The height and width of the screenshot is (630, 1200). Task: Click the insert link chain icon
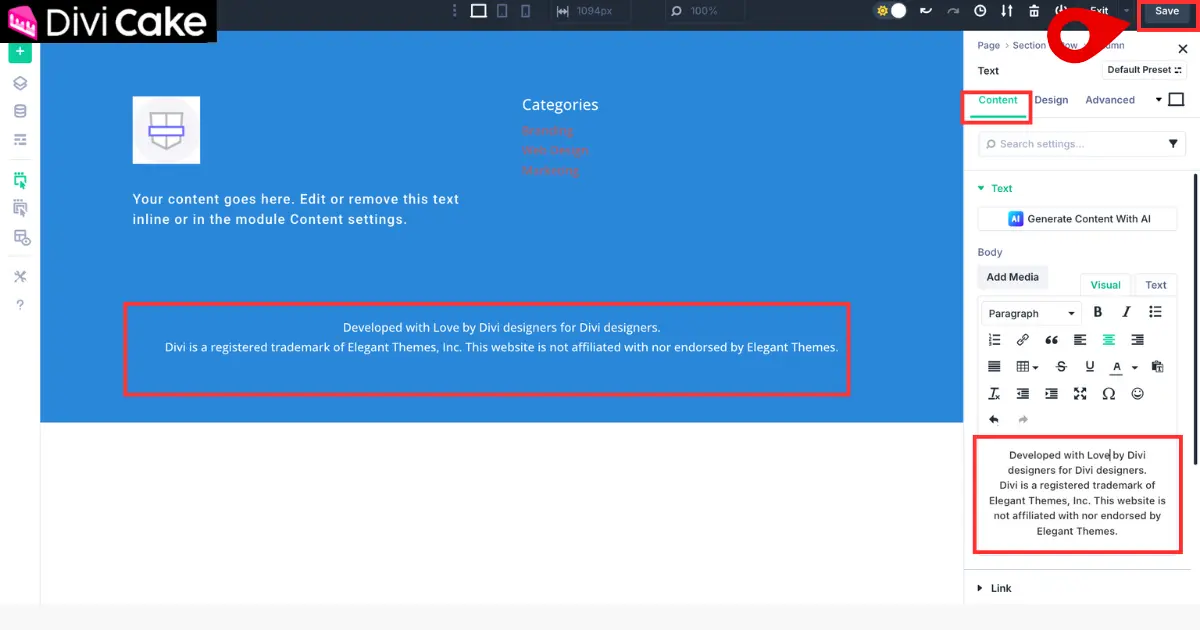[1022, 340]
